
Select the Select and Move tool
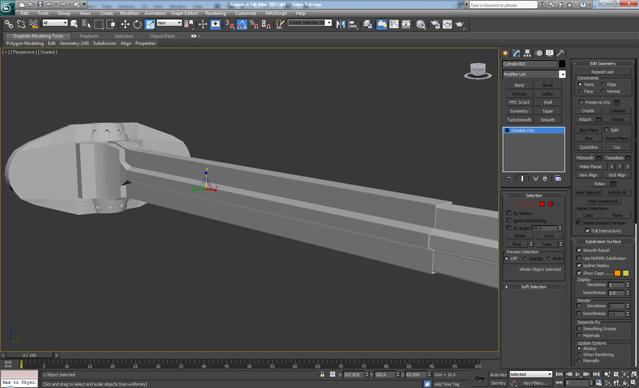pyautogui.click(x=125, y=24)
